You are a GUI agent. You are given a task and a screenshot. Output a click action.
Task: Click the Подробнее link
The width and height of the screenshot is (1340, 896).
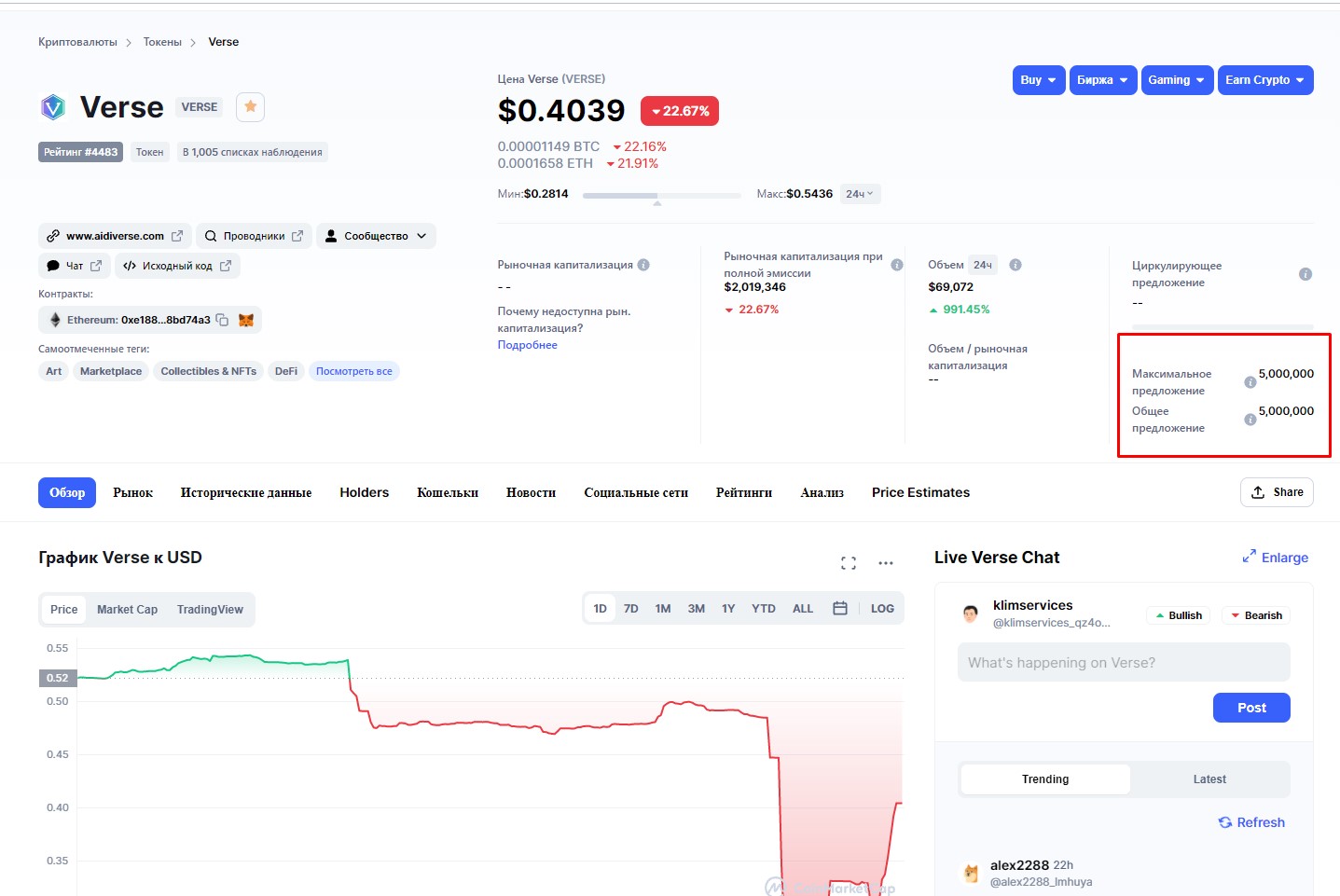point(527,345)
